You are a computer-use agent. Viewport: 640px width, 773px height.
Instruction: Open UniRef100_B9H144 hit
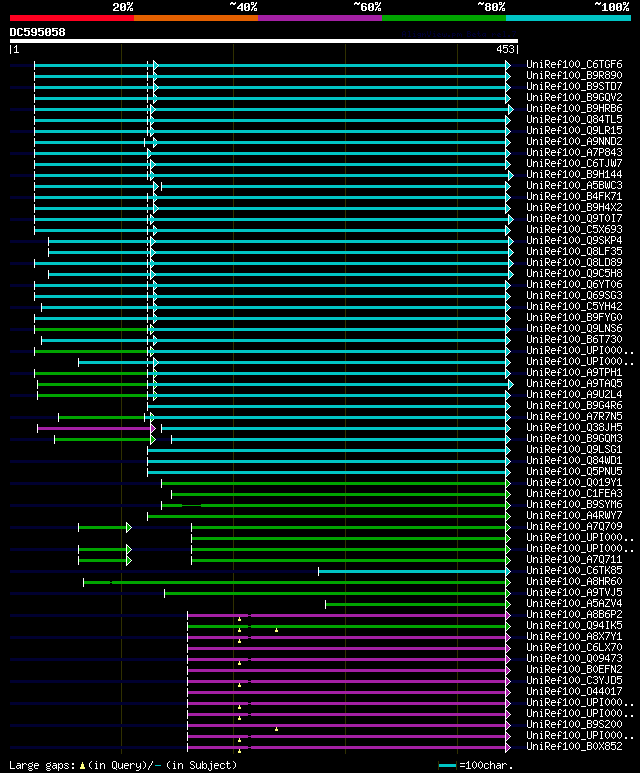pos(574,175)
